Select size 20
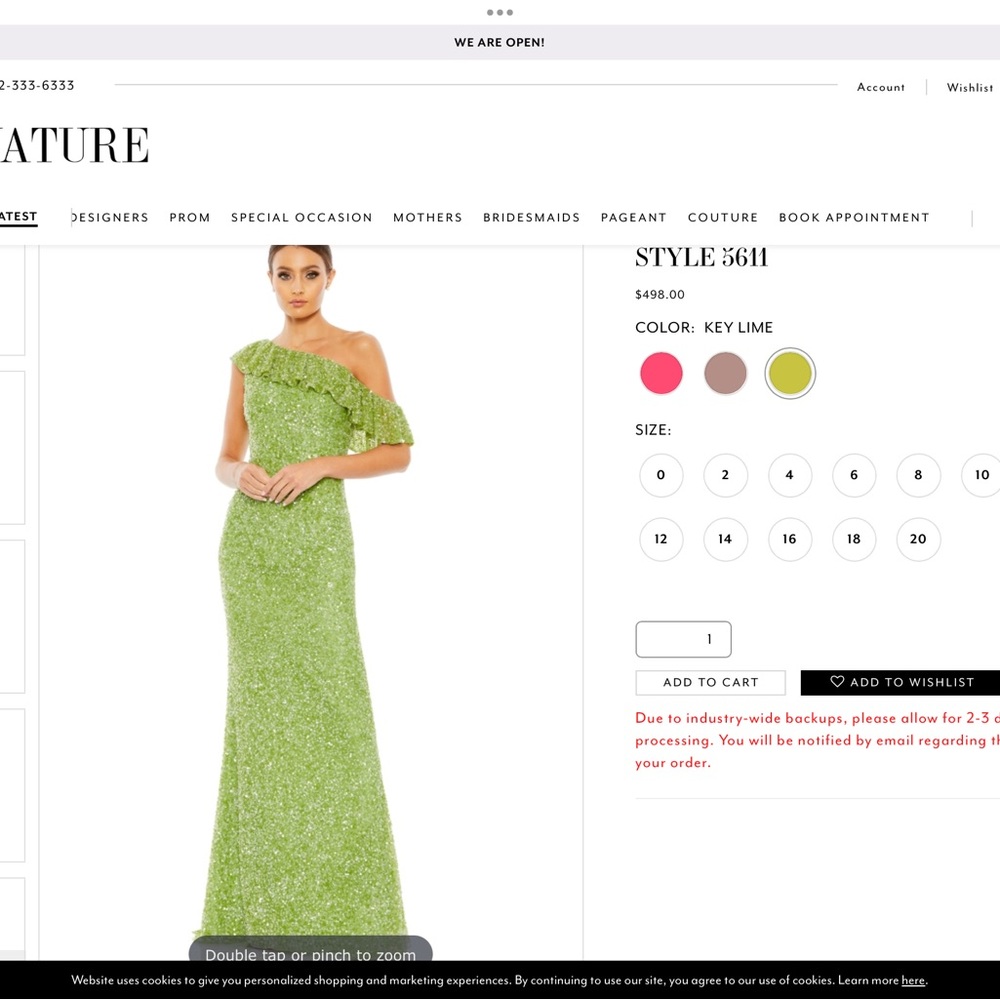The height and width of the screenshot is (1000, 1000). point(918,539)
